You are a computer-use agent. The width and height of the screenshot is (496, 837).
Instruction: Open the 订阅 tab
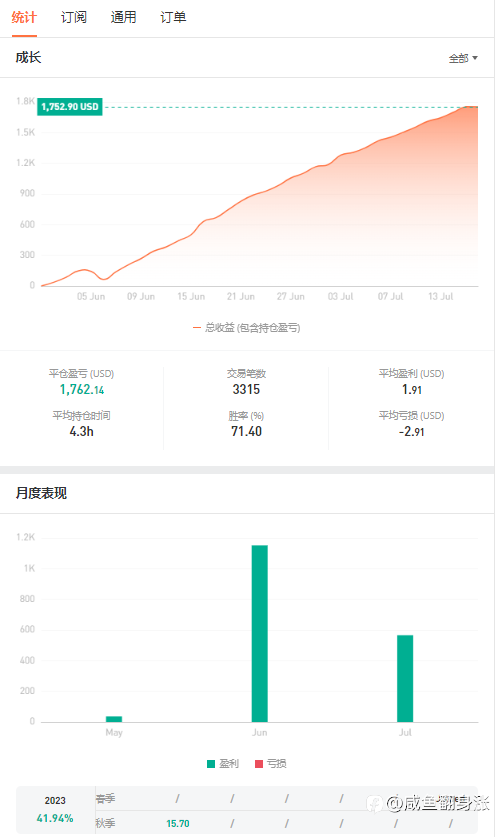coord(74,18)
